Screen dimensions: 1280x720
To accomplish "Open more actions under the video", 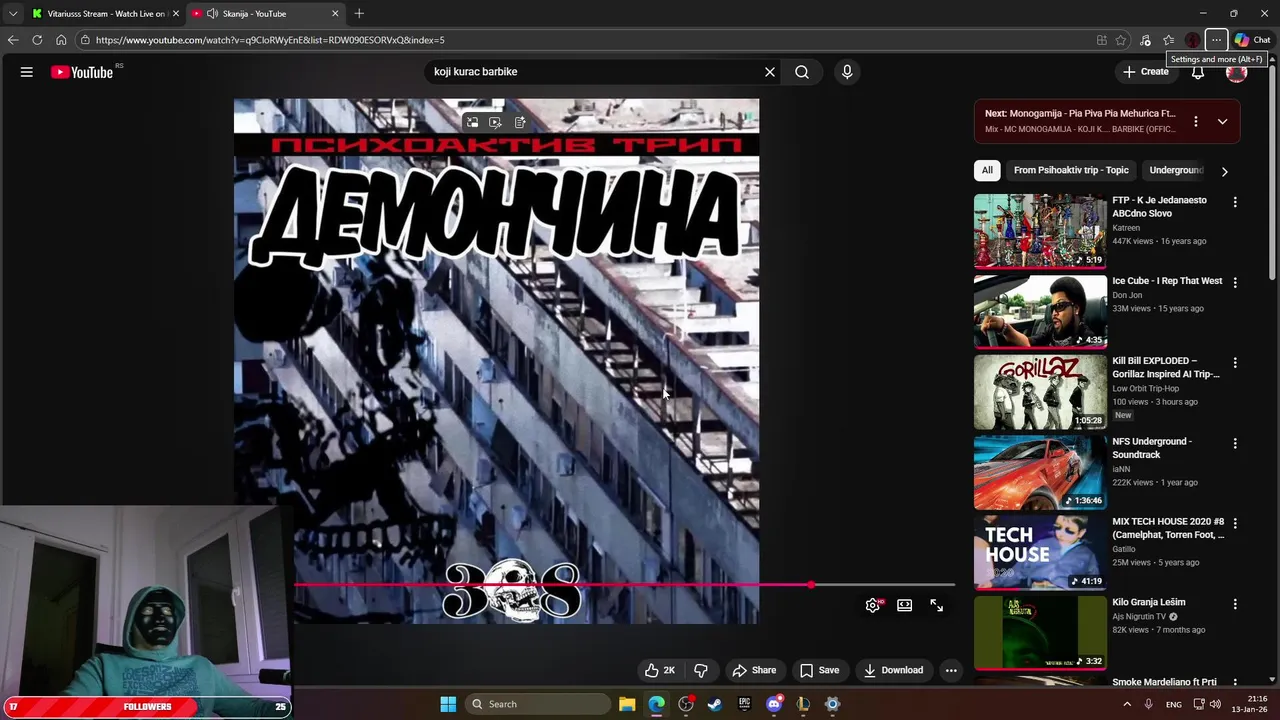I will (951, 670).
